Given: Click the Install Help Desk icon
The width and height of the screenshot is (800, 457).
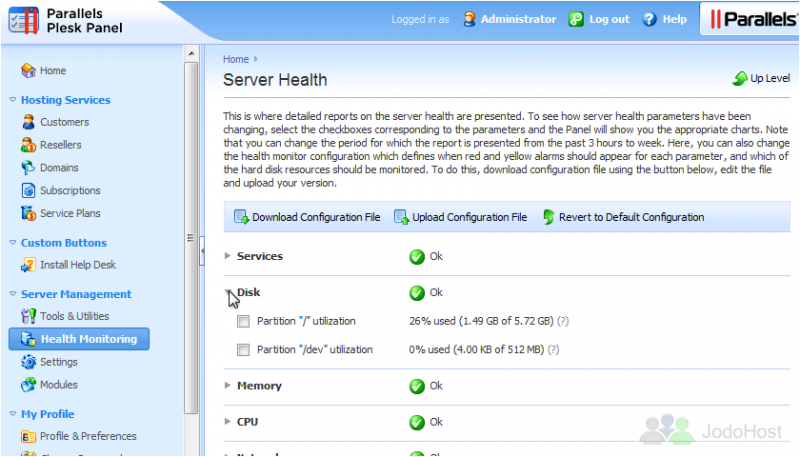Looking at the screenshot, I should [x=28, y=265].
